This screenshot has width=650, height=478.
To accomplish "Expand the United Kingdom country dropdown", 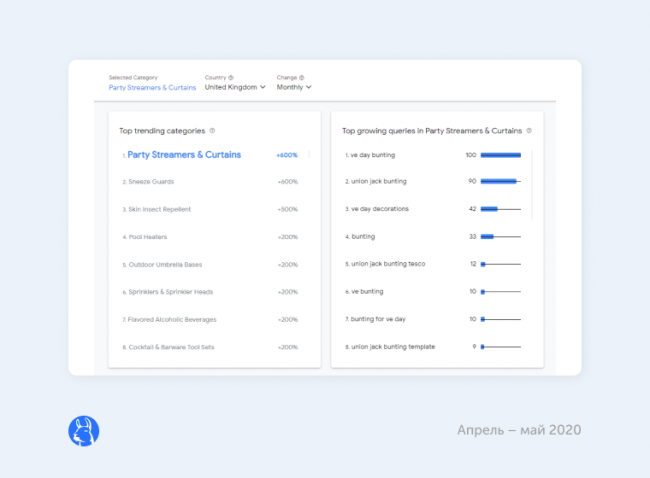I will coord(235,87).
